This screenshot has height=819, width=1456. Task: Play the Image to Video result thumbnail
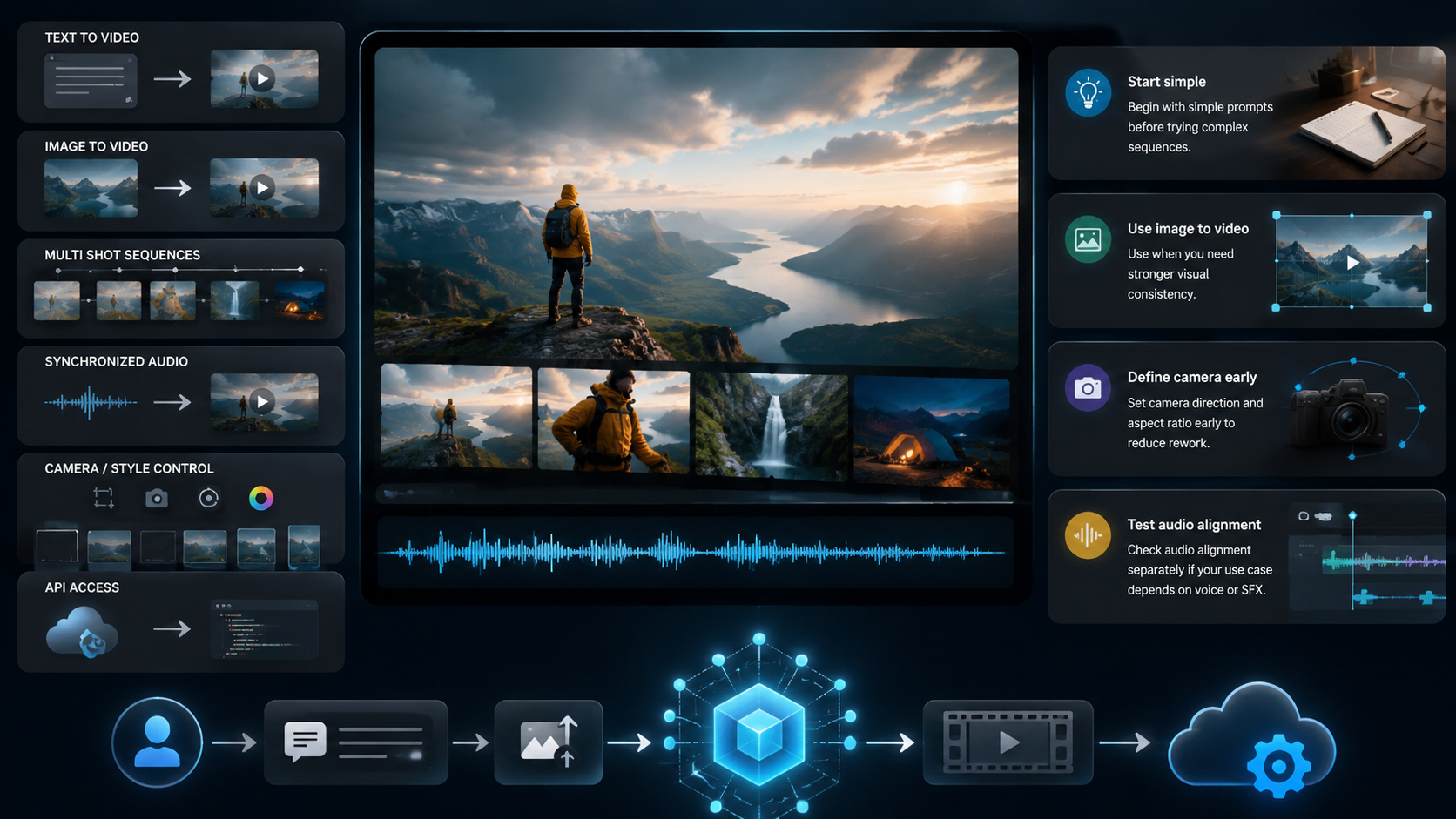coord(264,188)
